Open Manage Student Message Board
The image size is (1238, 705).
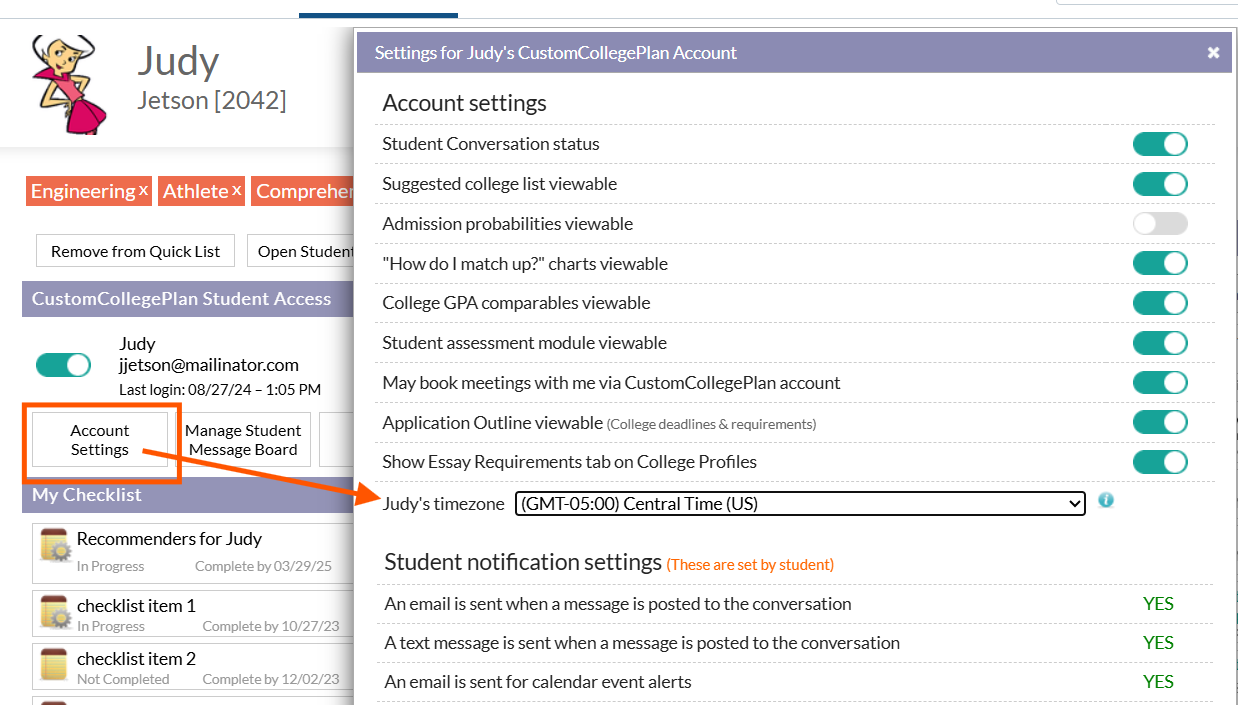(243, 440)
